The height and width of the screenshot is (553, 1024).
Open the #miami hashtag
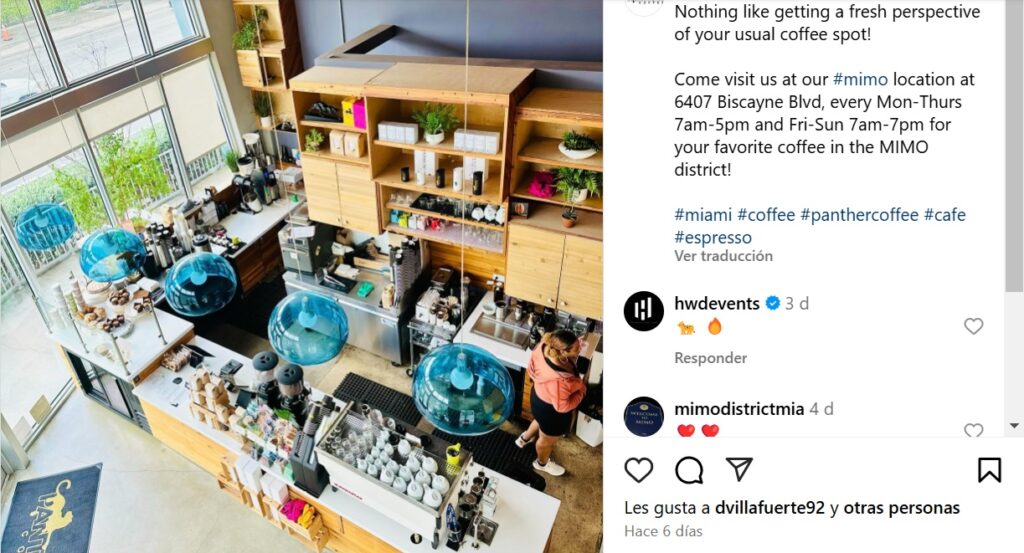[703, 215]
